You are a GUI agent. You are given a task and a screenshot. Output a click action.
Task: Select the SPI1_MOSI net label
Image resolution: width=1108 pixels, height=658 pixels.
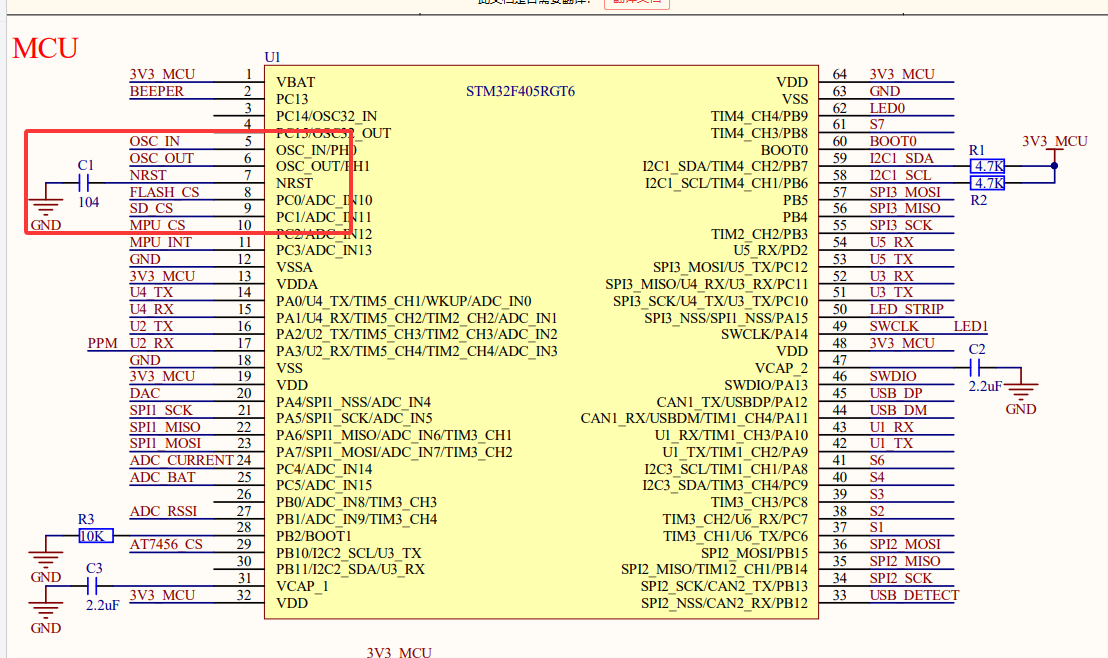pos(165,444)
